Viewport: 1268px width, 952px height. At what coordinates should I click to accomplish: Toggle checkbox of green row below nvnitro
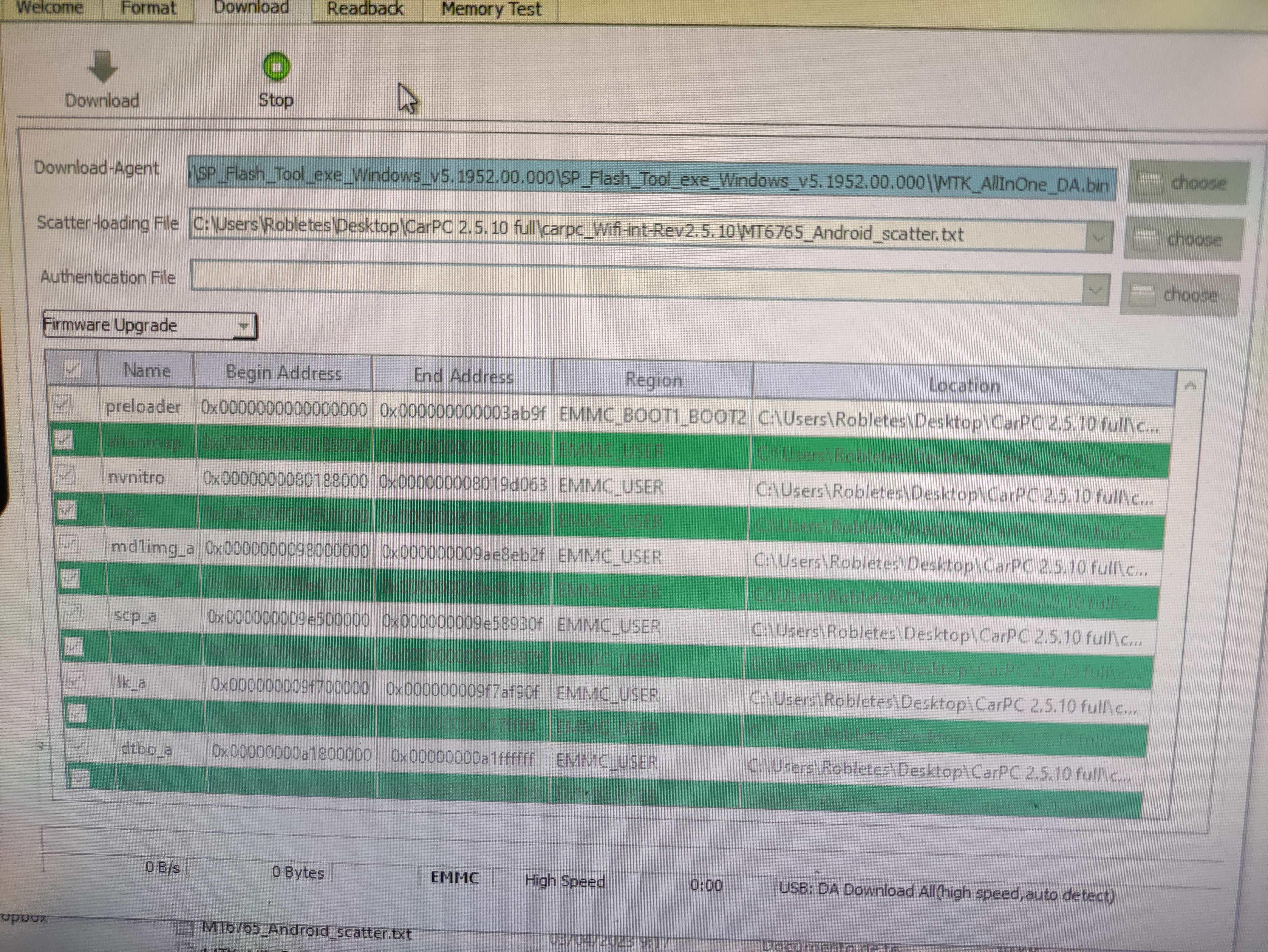coord(67,509)
